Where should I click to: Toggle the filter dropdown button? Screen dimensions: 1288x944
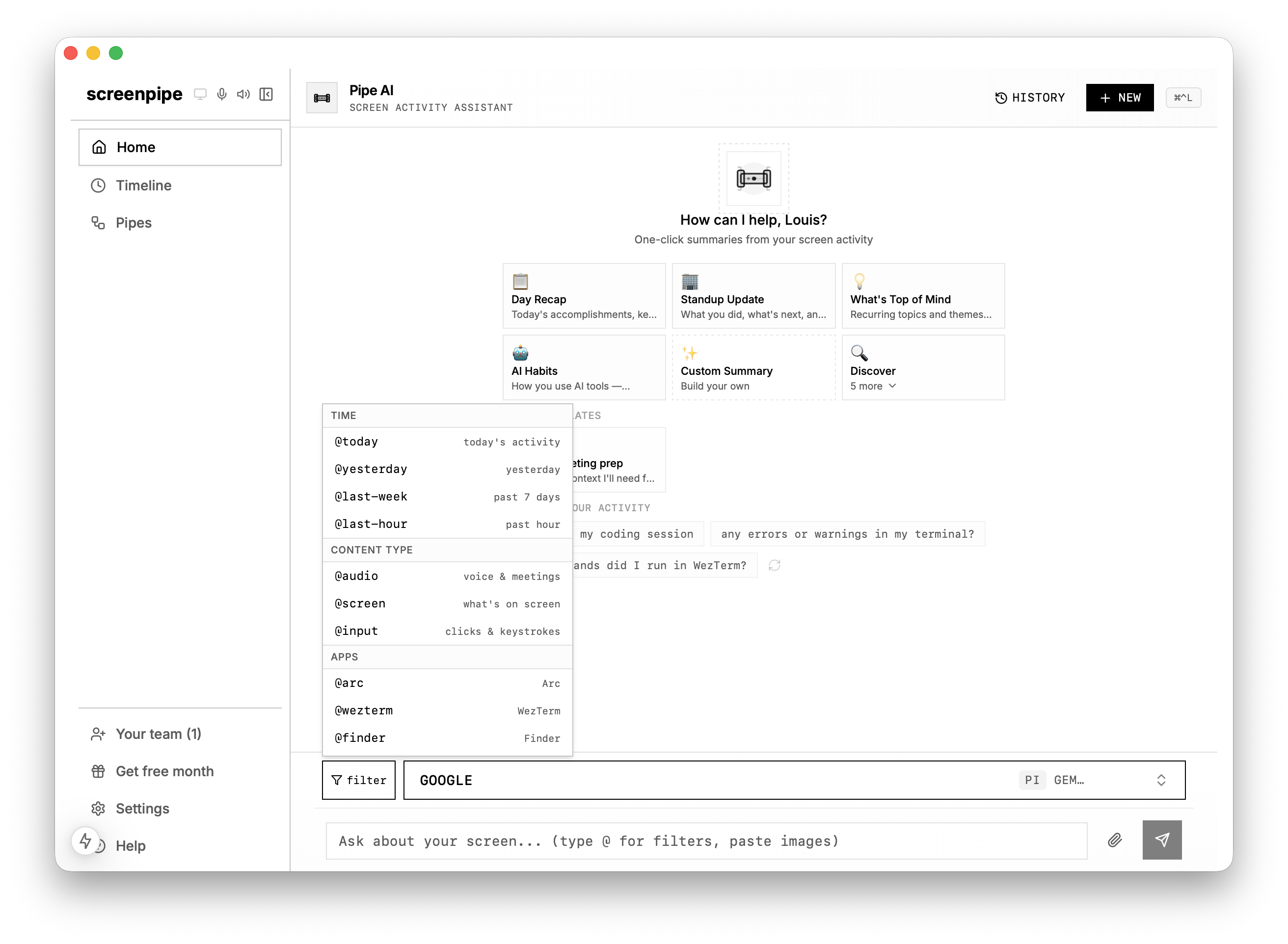pyautogui.click(x=358, y=780)
